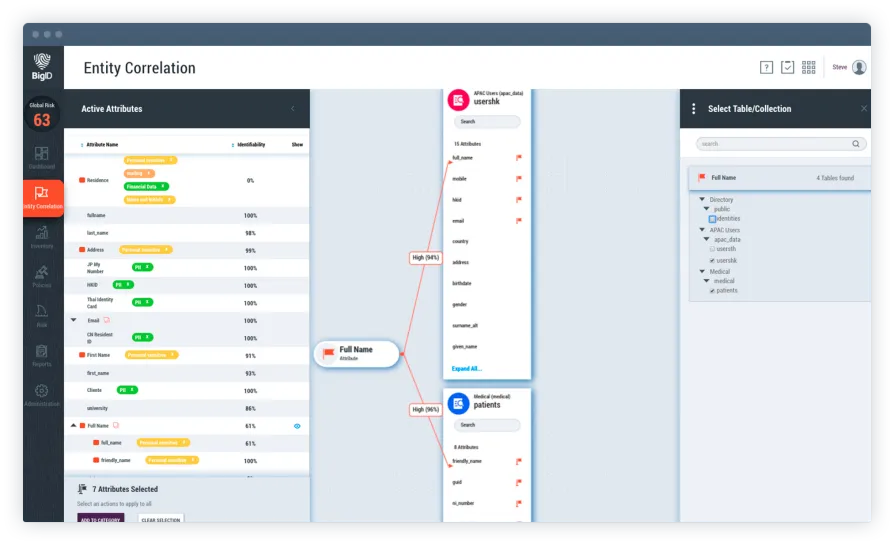Image resolution: width=894 pixels, height=545 pixels.
Task: Open the Risk sidebar section
Action: [x=41, y=315]
